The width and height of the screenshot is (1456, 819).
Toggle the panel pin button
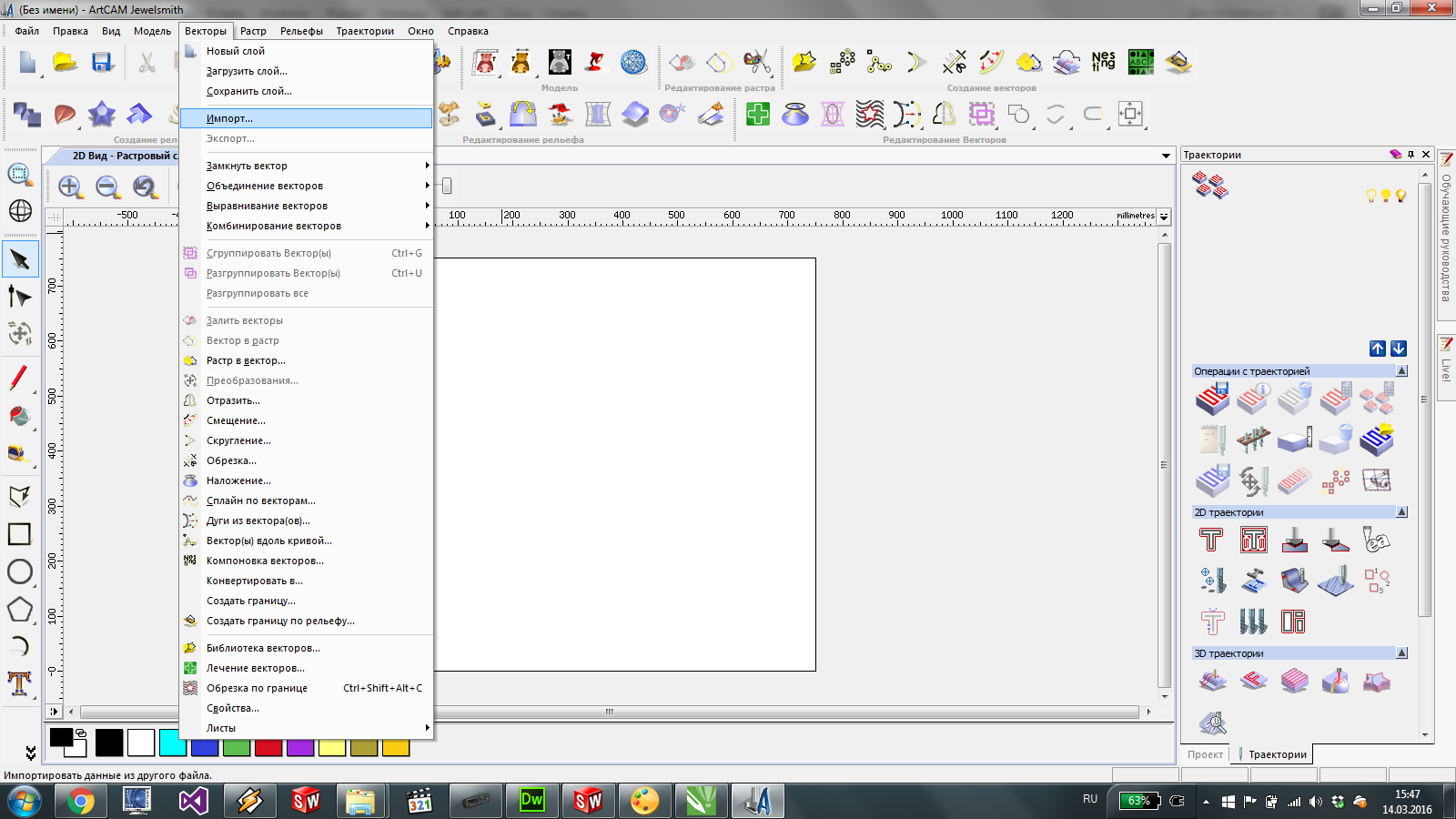click(x=1411, y=155)
